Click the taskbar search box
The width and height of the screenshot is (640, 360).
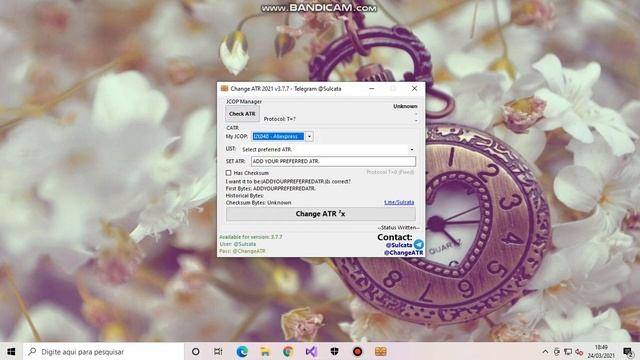tap(104, 351)
